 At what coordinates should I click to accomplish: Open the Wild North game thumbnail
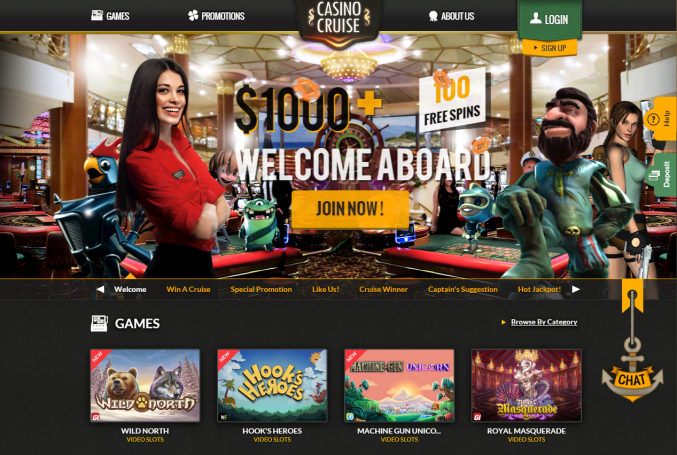(x=145, y=385)
